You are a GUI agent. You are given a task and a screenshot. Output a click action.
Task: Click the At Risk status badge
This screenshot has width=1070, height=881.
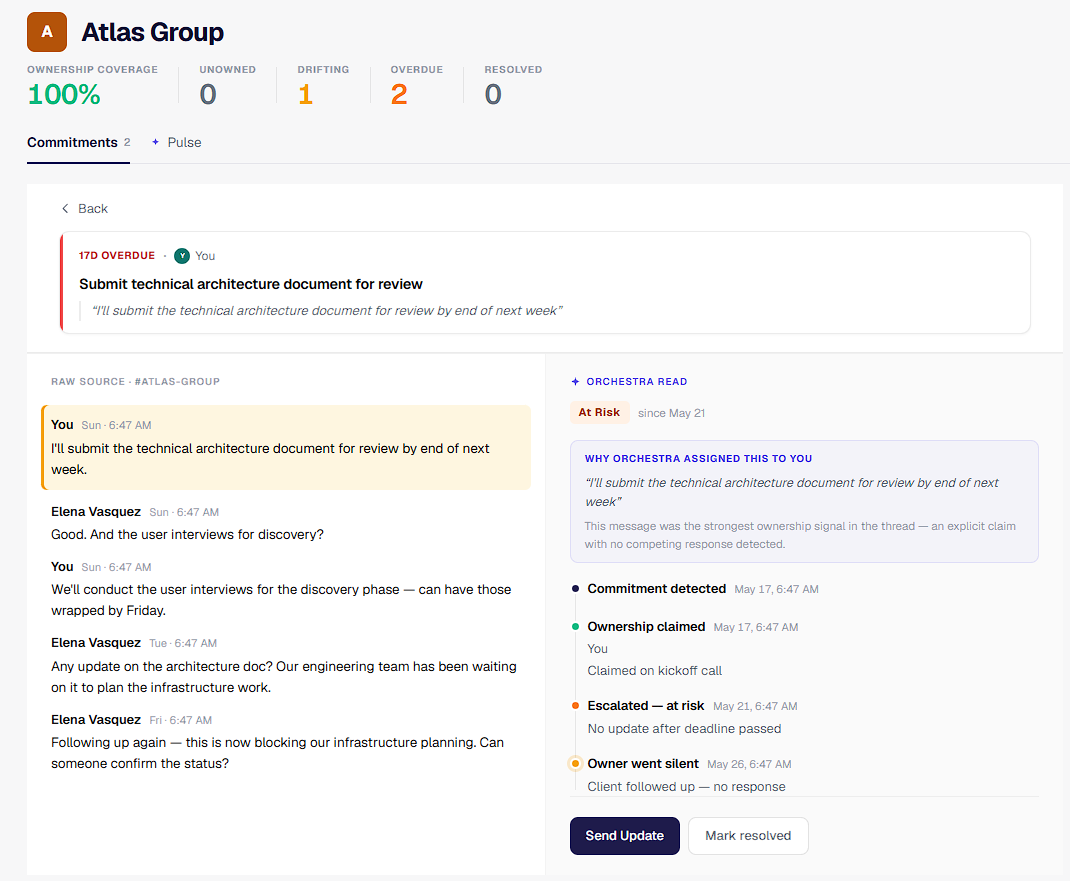point(599,412)
